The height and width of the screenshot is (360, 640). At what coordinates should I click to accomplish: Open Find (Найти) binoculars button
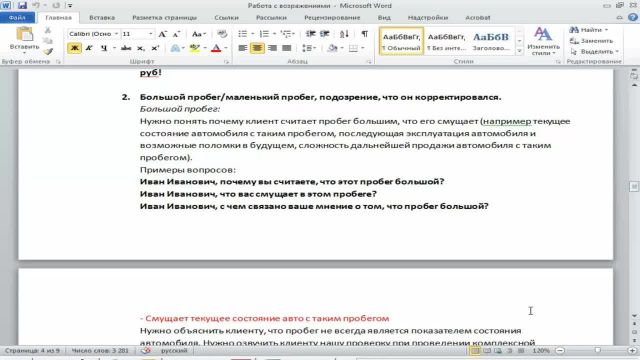click(588, 30)
